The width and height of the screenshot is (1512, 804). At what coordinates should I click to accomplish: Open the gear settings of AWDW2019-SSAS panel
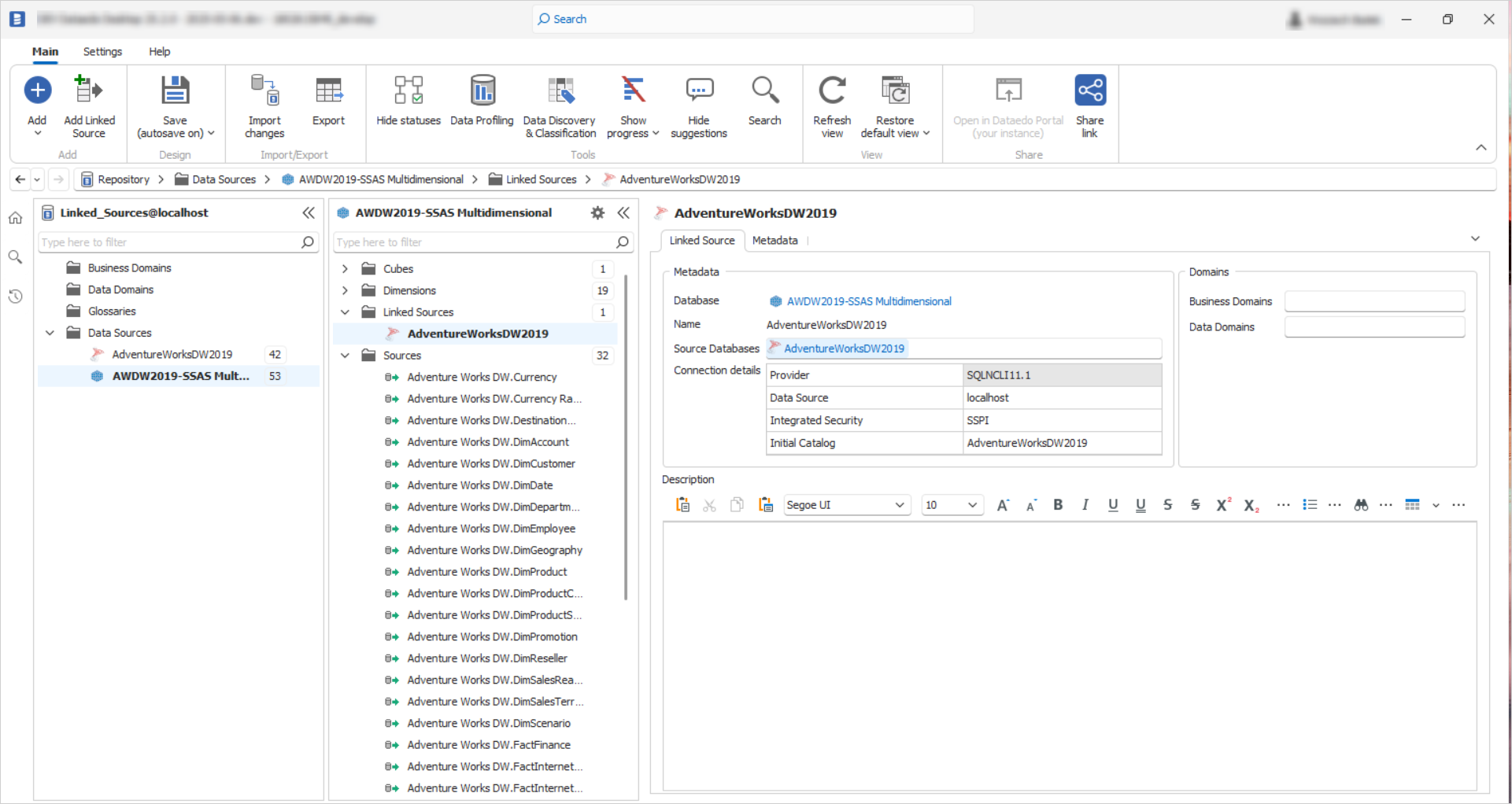(597, 212)
